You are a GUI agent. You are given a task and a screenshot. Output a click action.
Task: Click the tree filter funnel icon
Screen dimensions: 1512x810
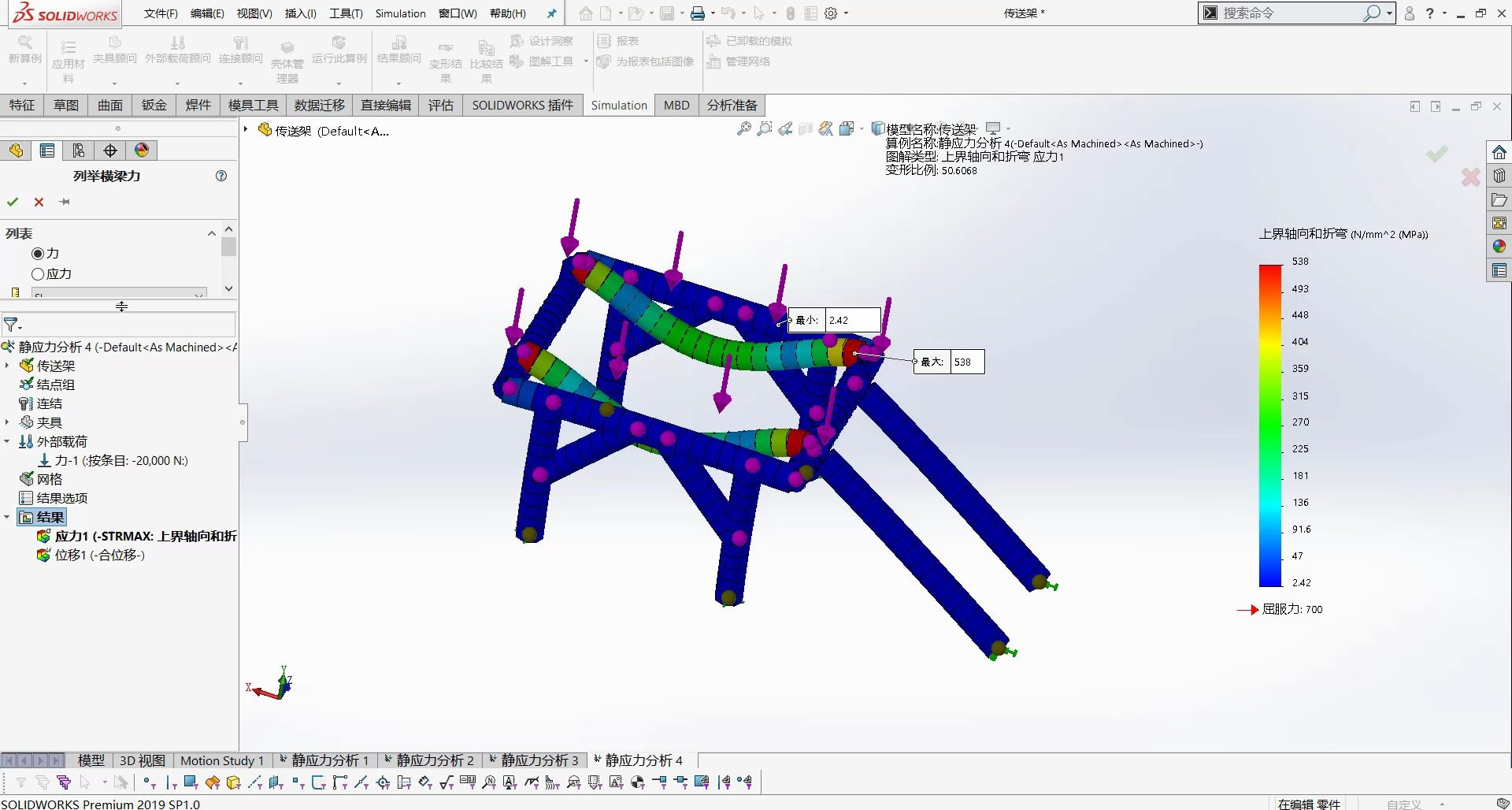(12, 325)
